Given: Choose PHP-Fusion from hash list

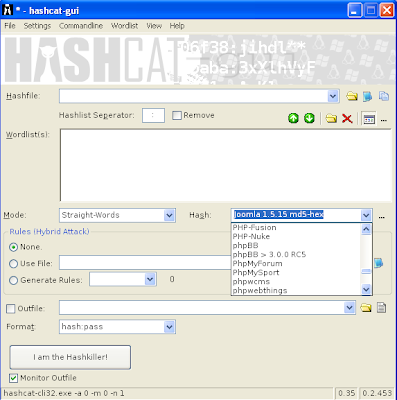Looking at the screenshot, I should tap(296, 228).
